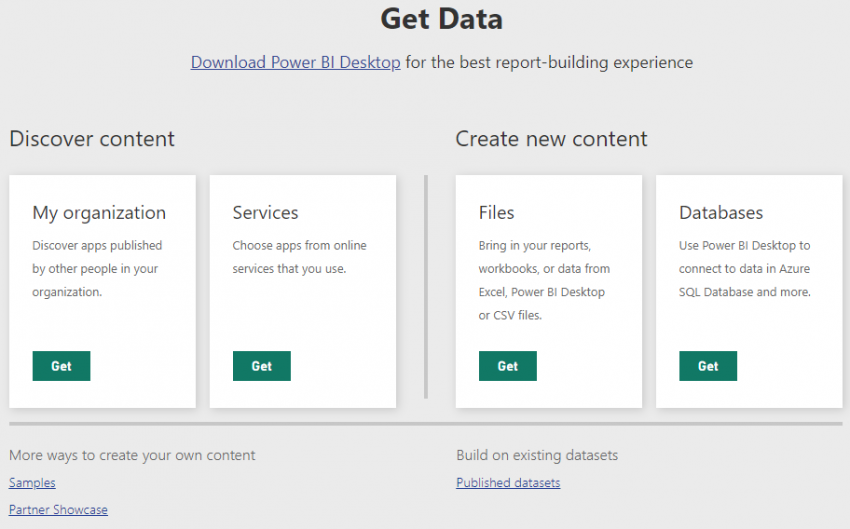Click the Get Data page heading
Viewport: 850px width, 529px height.
coord(442,19)
